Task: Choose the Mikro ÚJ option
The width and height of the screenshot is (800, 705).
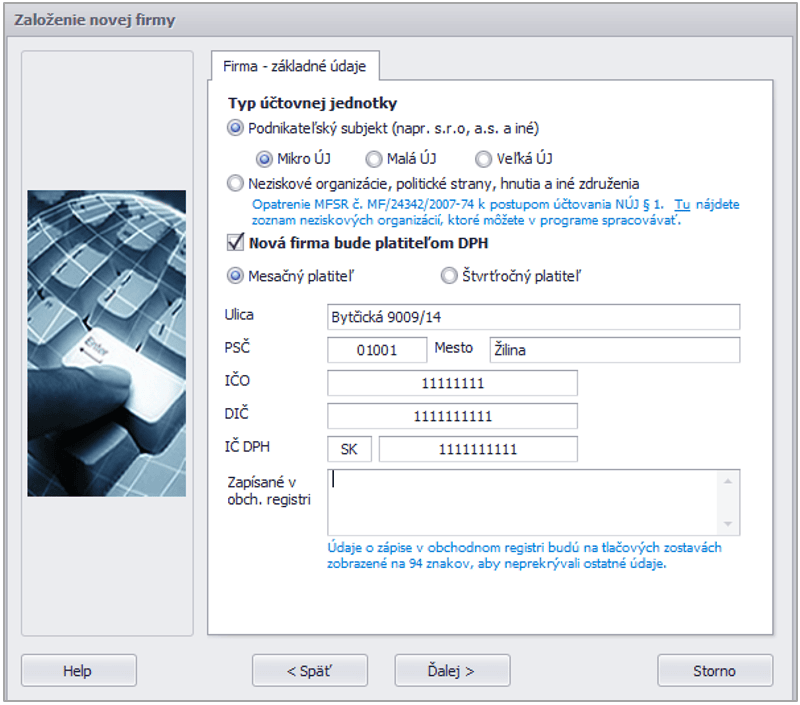Action: tap(265, 158)
